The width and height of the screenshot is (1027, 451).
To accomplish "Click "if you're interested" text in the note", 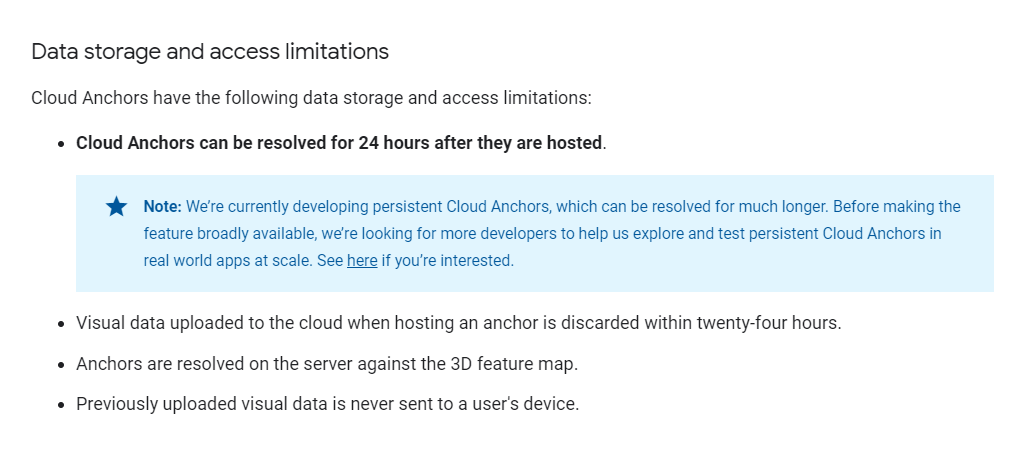I will pos(447,261).
